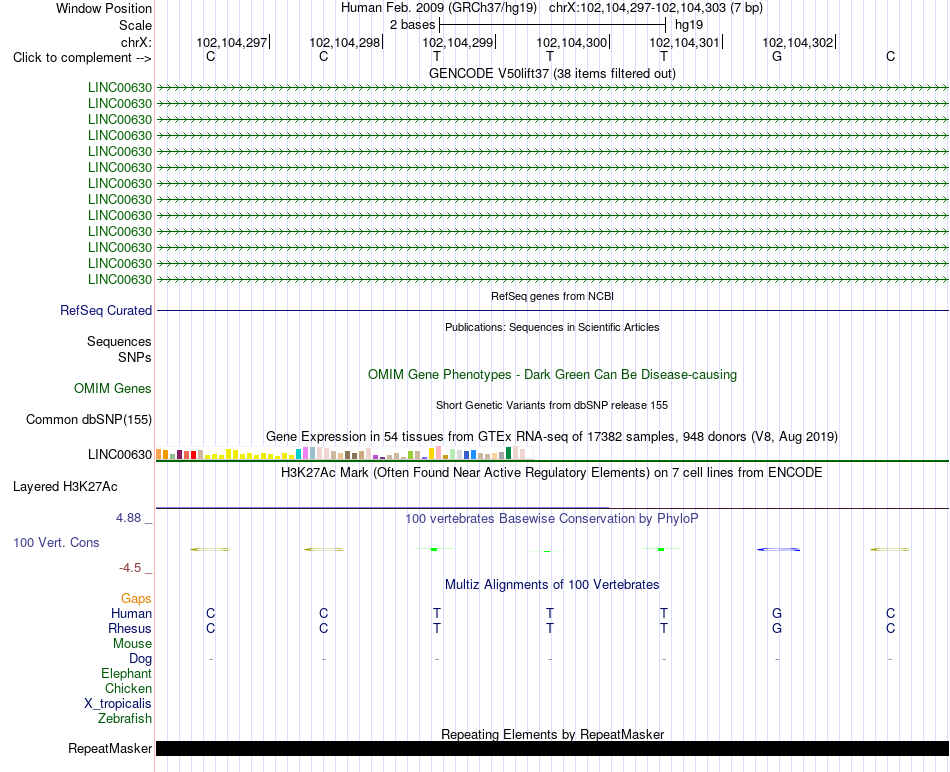Viewport: 950px width, 772px height.
Task: Click the coordinate label 102,104,298
Action: point(344,42)
